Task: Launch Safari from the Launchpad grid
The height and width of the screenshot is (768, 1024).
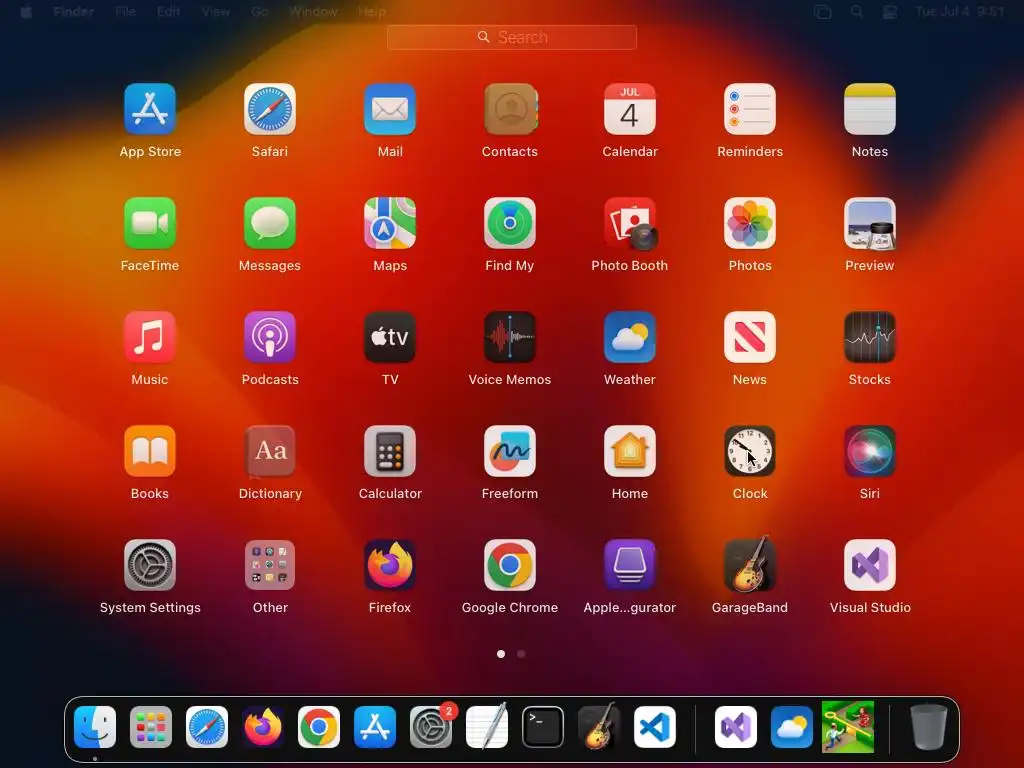Action: pos(270,109)
